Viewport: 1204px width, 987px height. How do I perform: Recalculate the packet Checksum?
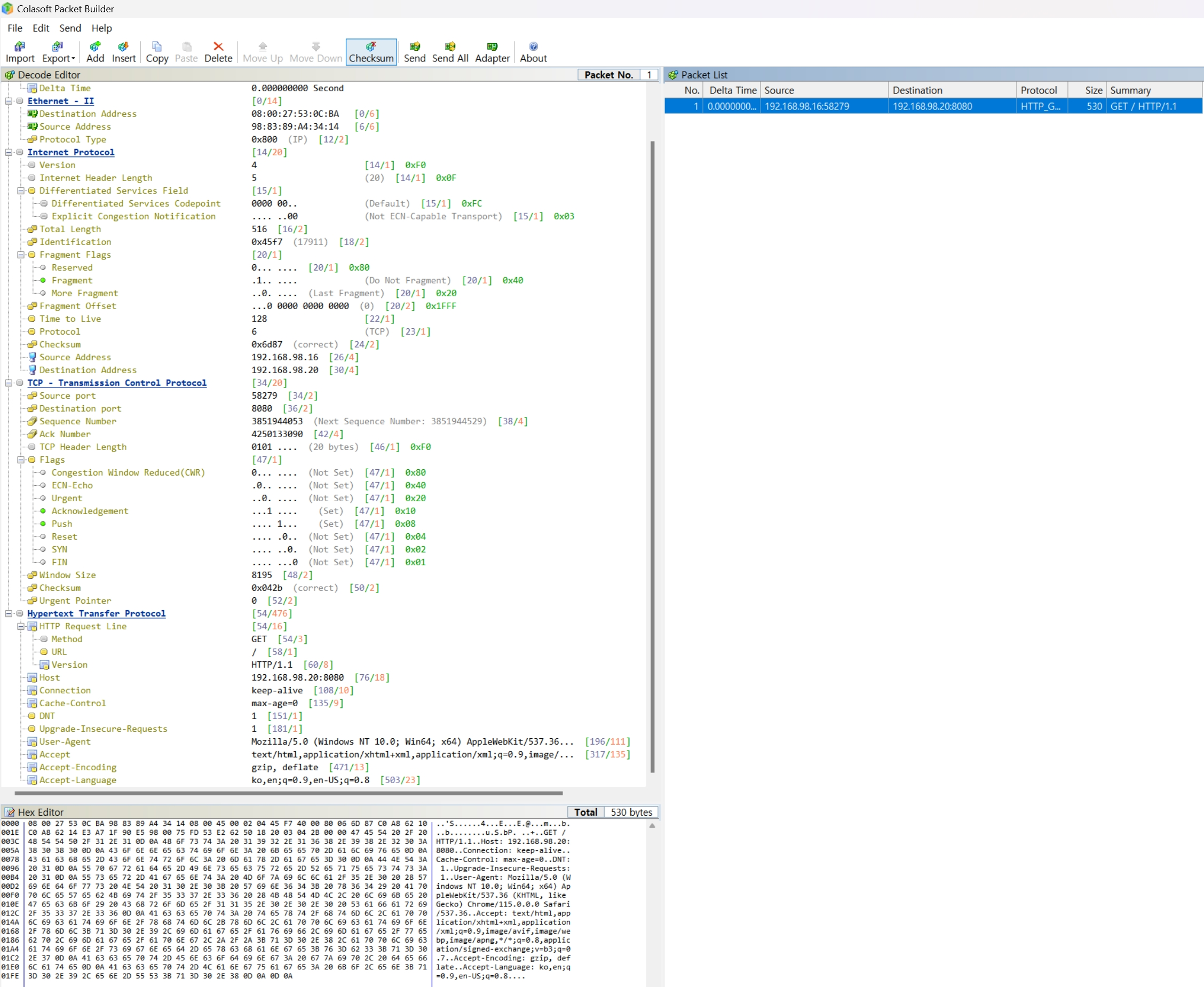click(x=371, y=52)
